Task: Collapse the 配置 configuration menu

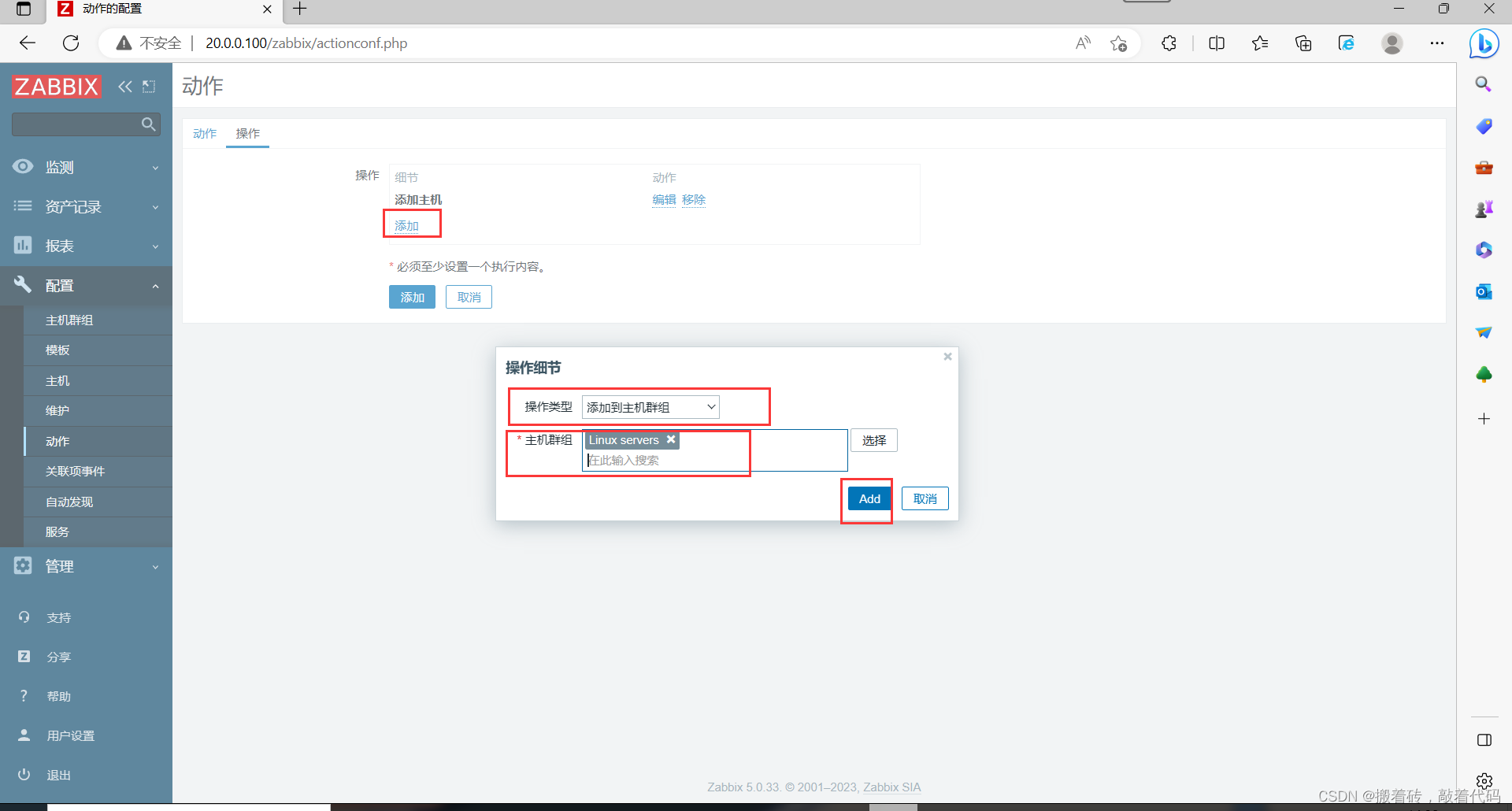Action: (x=86, y=285)
